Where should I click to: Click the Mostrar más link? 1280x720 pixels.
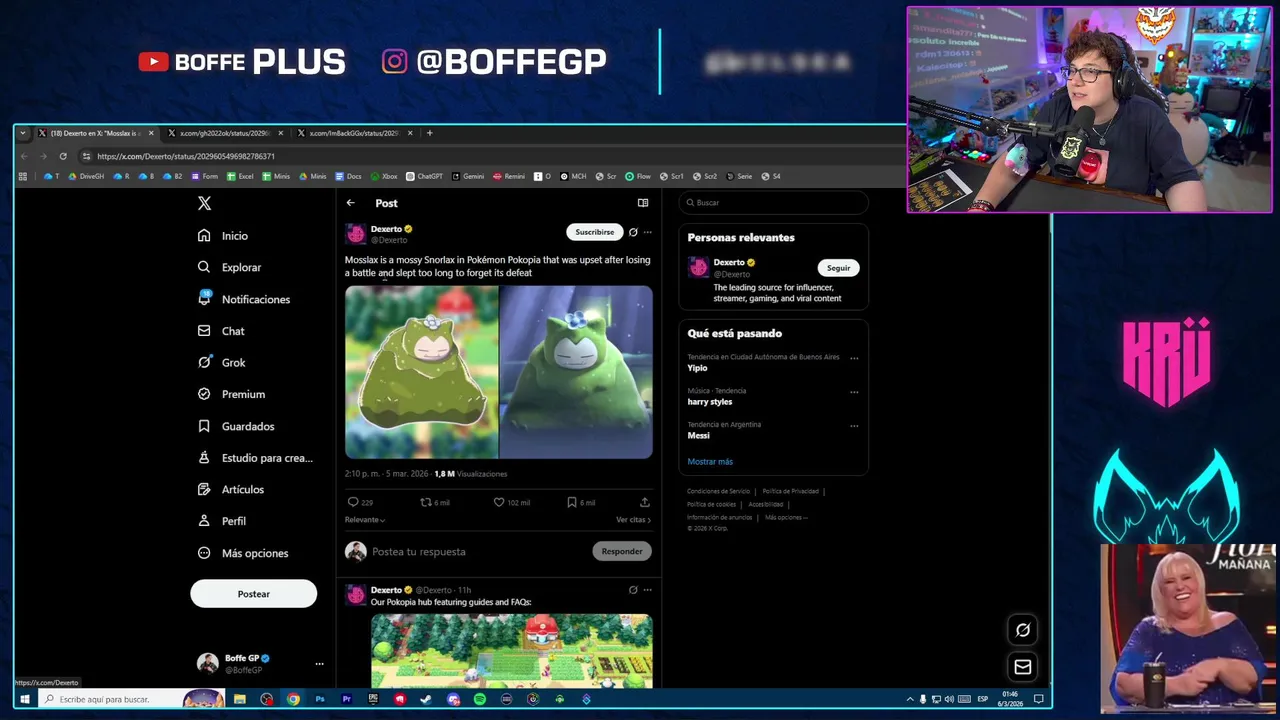tap(710, 462)
